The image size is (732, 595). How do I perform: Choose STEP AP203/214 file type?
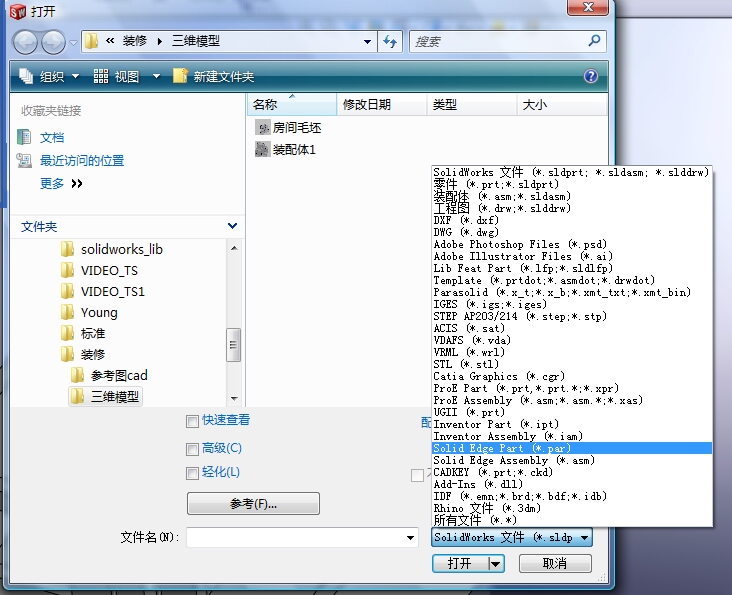pyautogui.click(x=572, y=316)
